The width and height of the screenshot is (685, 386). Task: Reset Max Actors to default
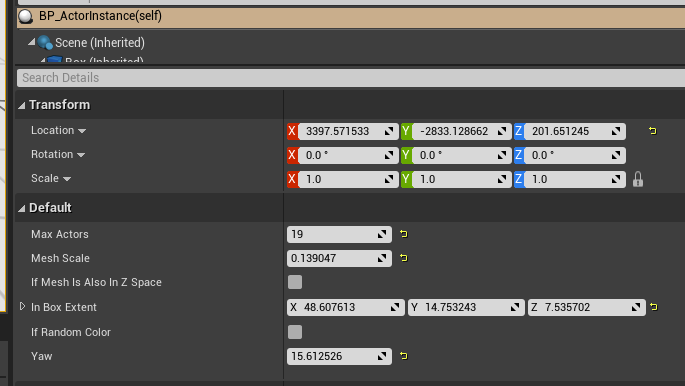404,234
